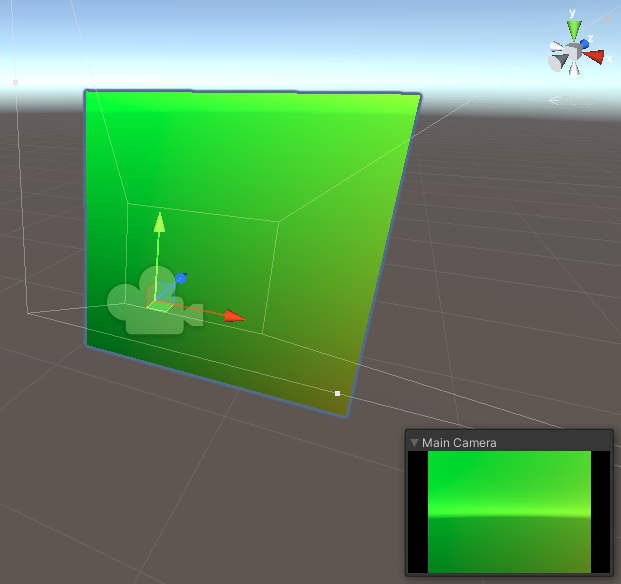The height and width of the screenshot is (584, 621).
Task: Click the Main Camera preview image
Action: point(509,512)
